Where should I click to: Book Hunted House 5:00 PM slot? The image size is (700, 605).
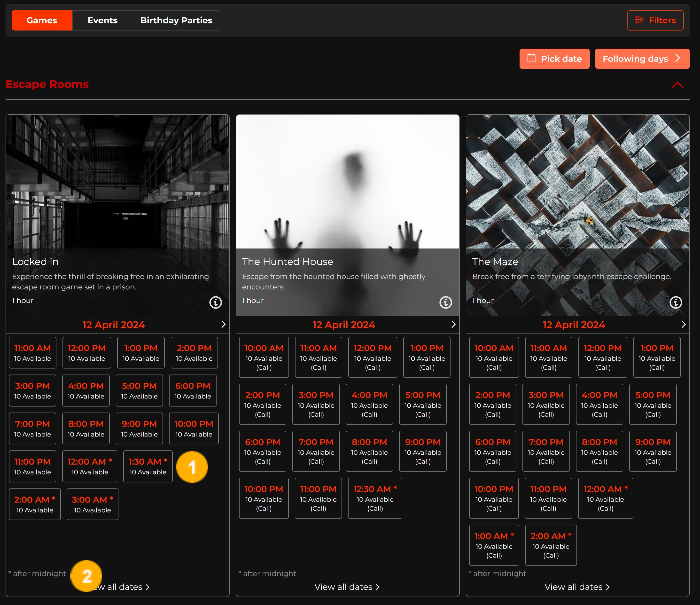423,405
